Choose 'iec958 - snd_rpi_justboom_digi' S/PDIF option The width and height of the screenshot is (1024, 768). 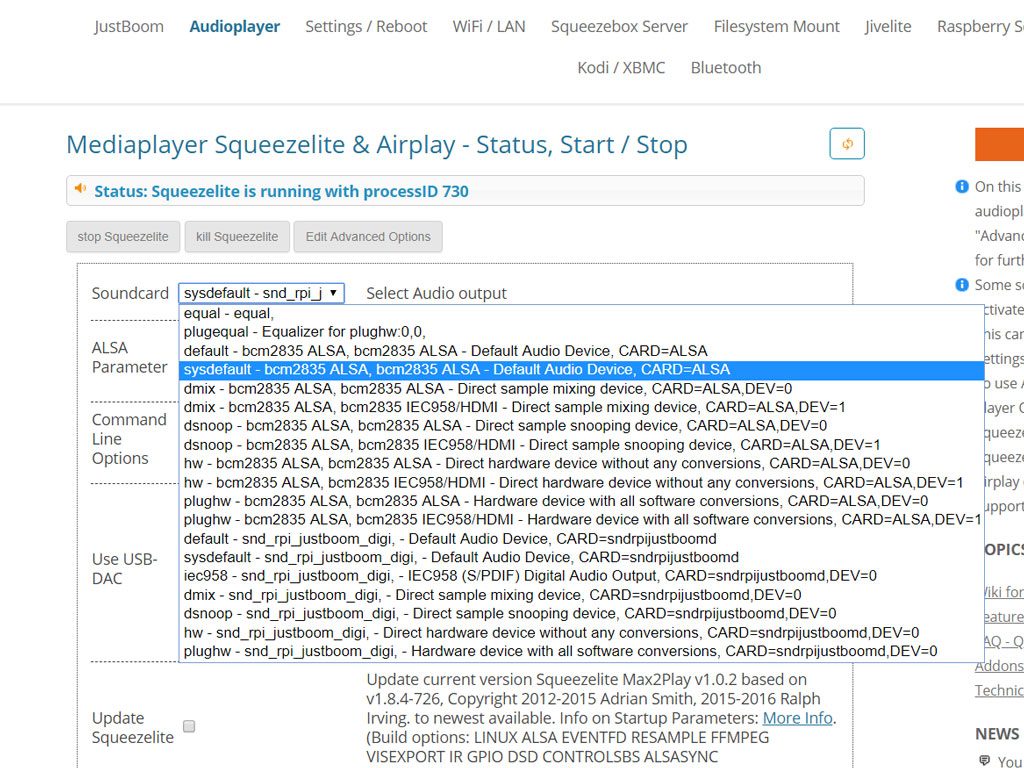point(530,576)
